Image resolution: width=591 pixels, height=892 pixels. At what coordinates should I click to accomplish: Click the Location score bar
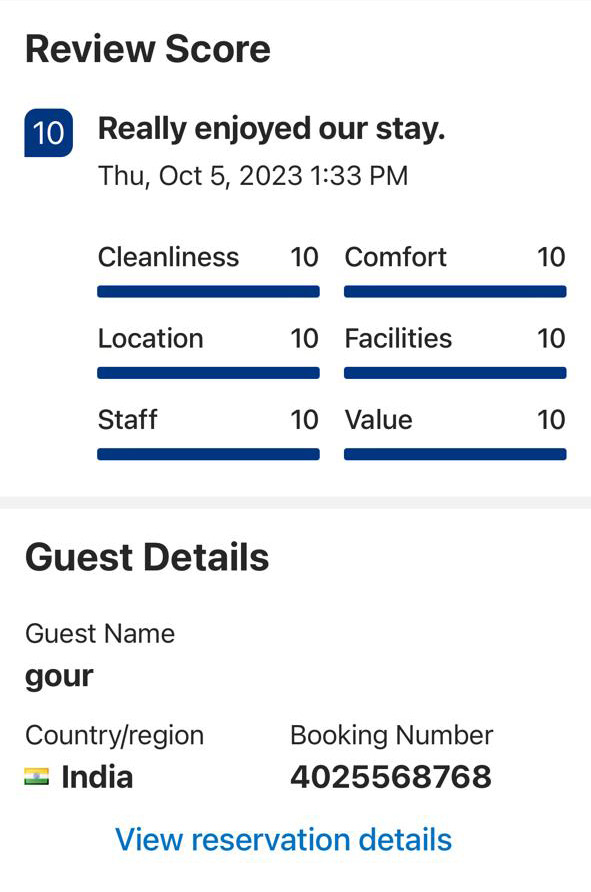(208, 373)
